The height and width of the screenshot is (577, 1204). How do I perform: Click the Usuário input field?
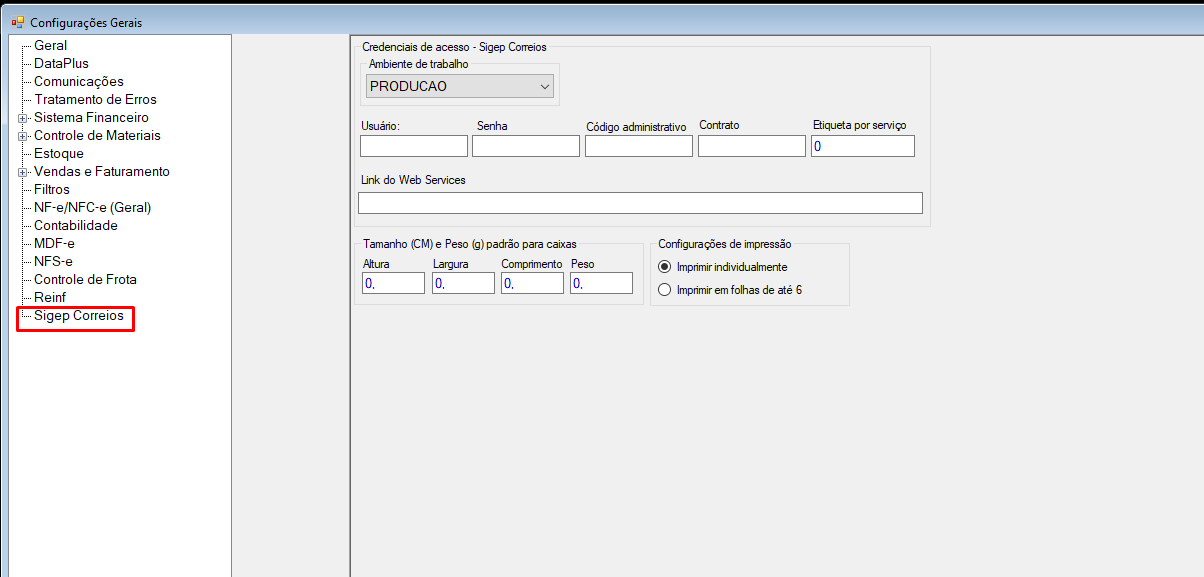point(414,146)
